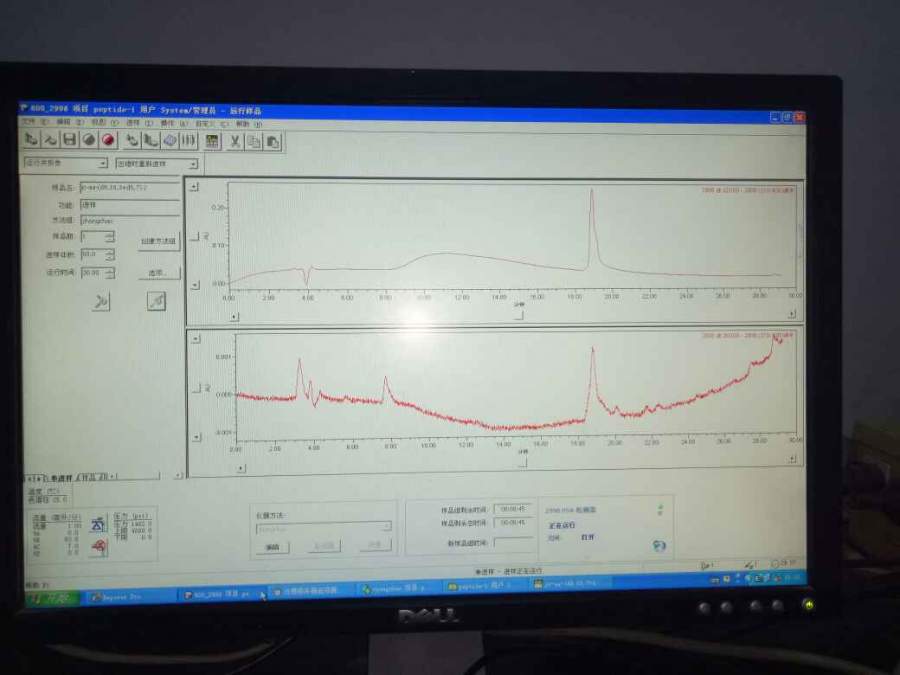Open the last menu in the menu bar
The image size is (900, 675).
click(x=249, y=124)
